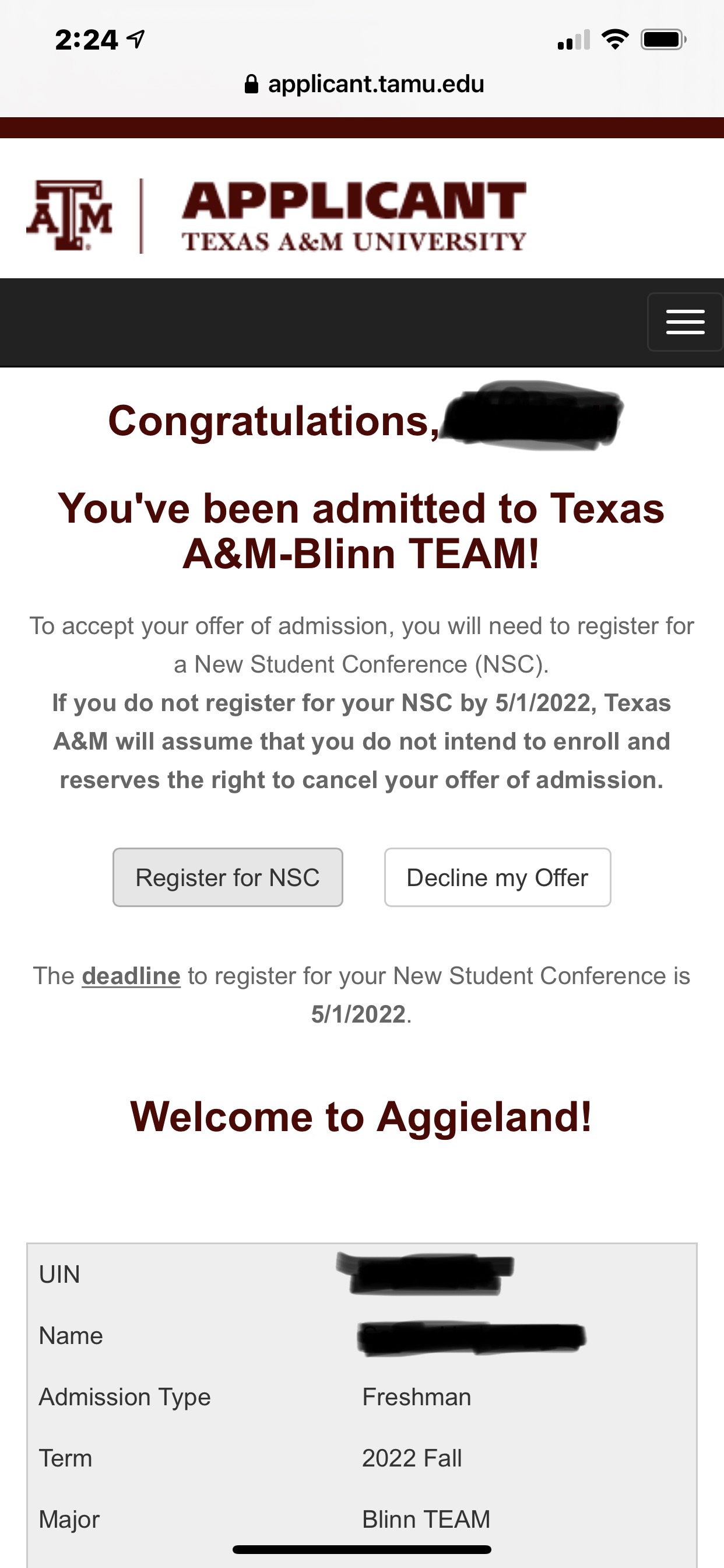Open the underlined deadline link
Image resolution: width=724 pixels, height=1568 pixels.
click(x=131, y=976)
